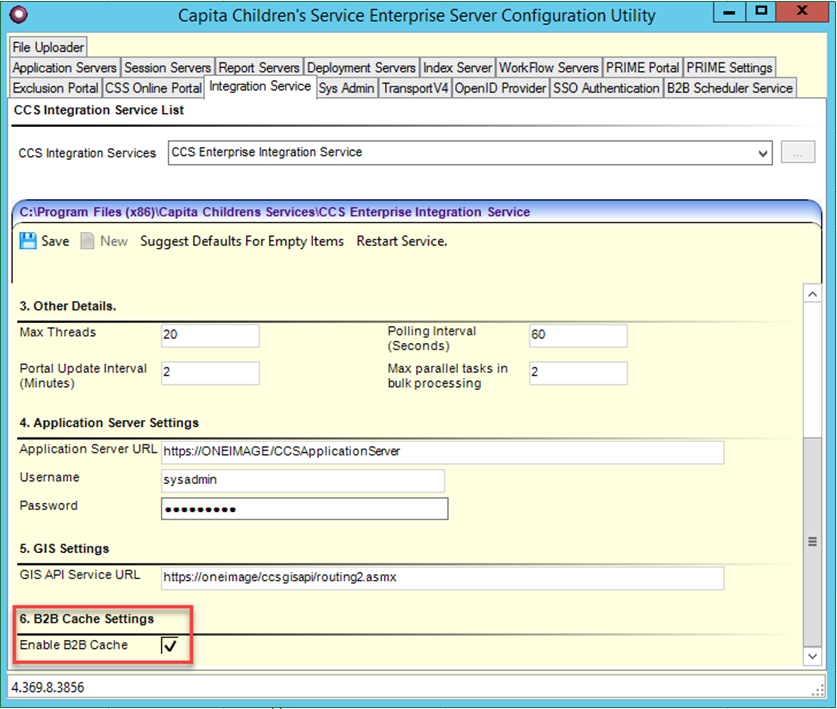Click the application logo in title bar
This screenshot has width=837, height=709.
[x=19, y=15]
